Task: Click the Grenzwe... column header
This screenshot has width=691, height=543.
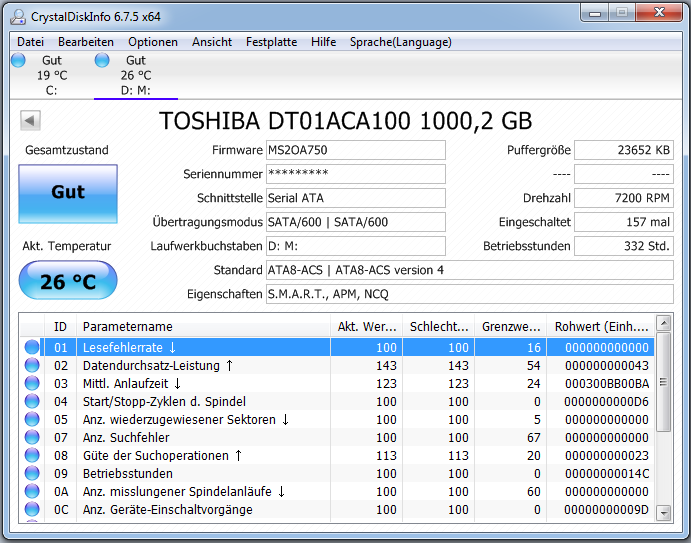Action: pyautogui.click(x=510, y=327)
